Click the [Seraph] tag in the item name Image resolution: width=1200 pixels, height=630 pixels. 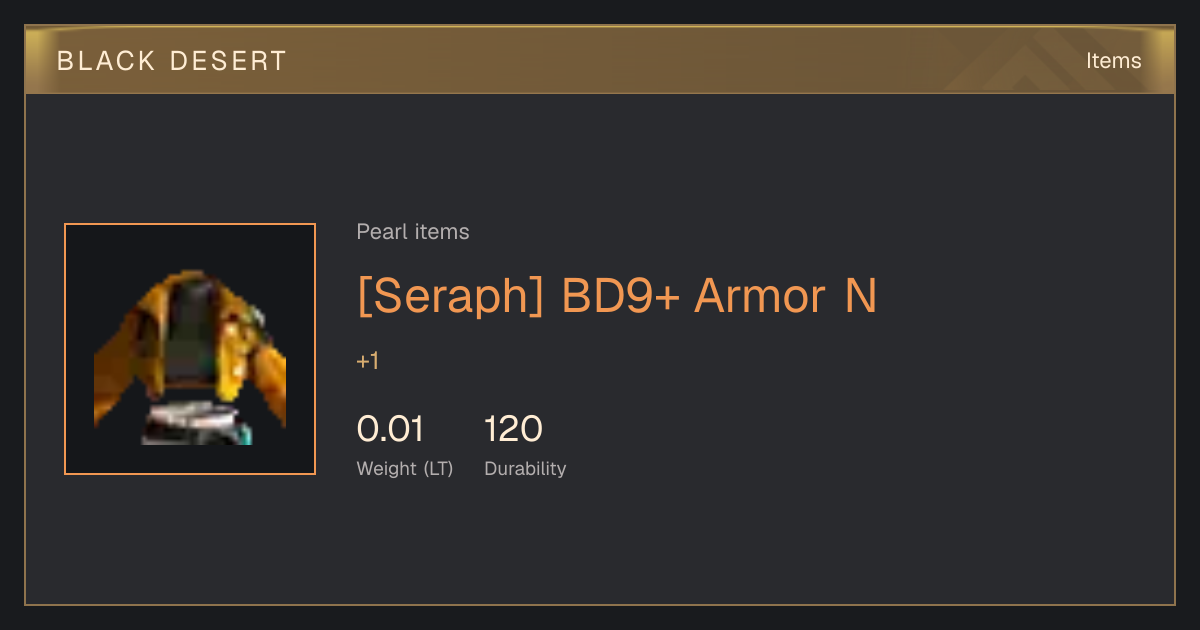click(x=451, y=296)
